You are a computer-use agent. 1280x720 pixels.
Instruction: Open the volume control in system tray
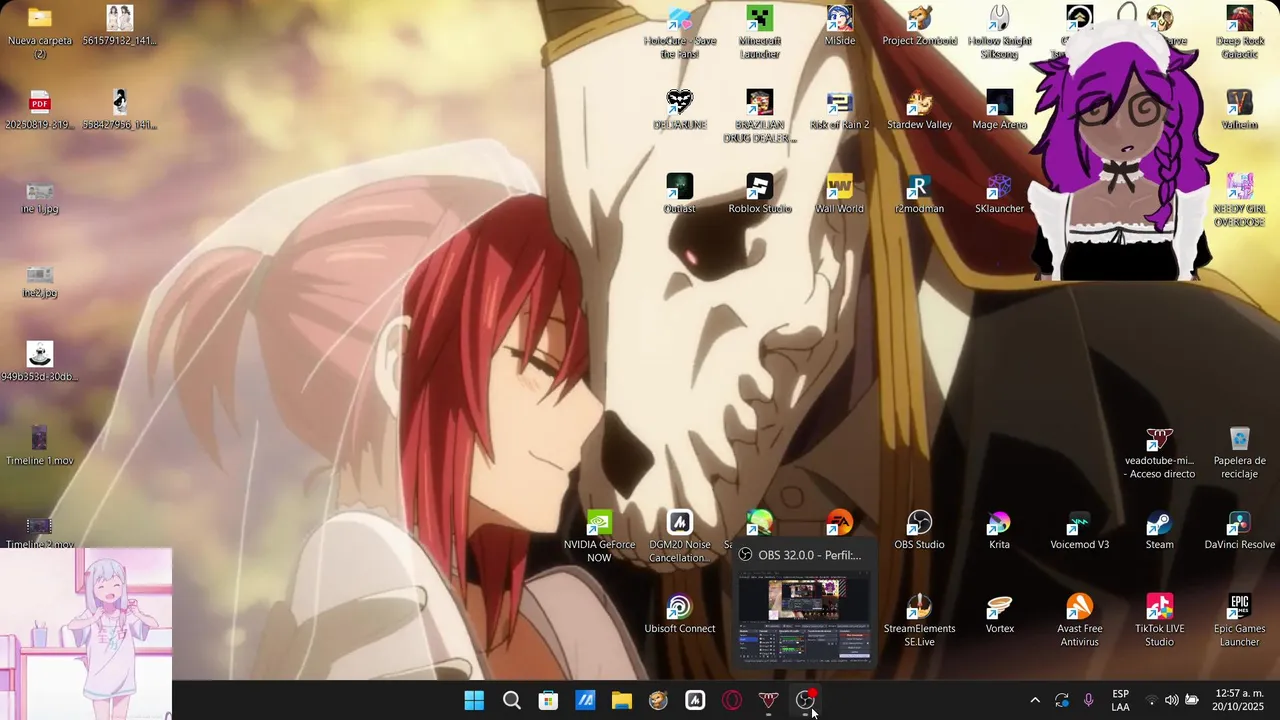[x=1171, y=700]
